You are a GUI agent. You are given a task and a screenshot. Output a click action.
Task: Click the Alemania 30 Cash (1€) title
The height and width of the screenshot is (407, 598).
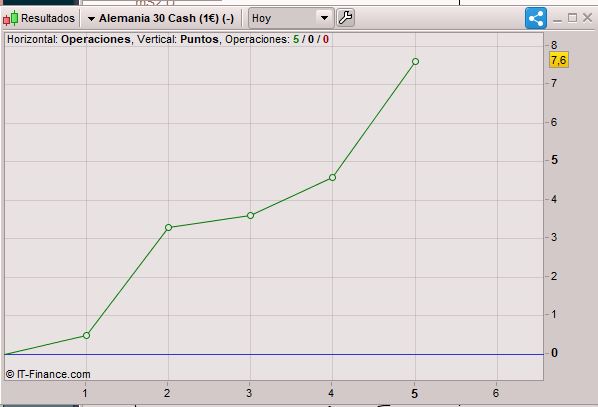[166, 18]
